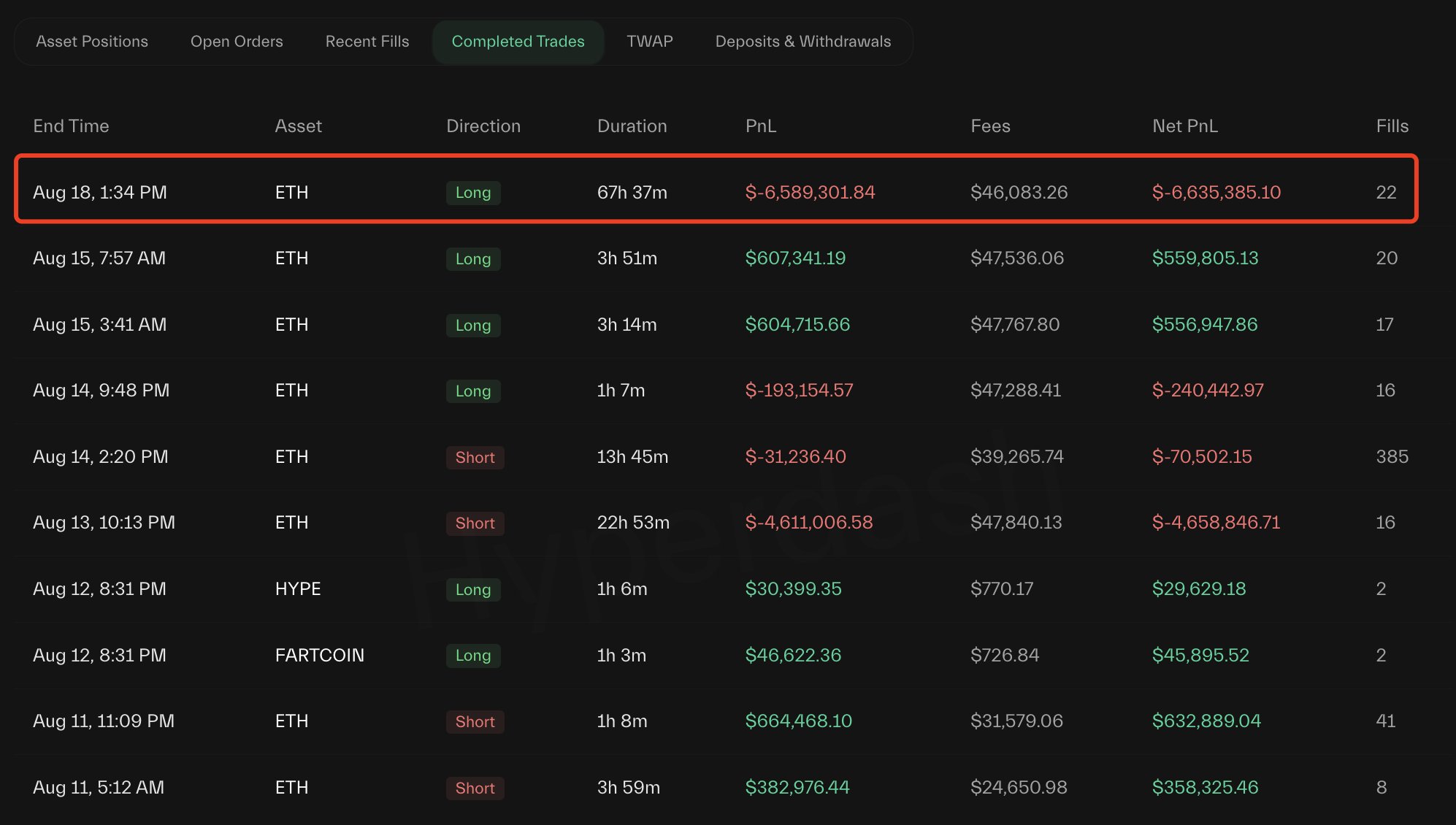Image resolution: width=1456 pixels, height=825 pixels.
Task: Open the TWAP tab
Action: pyautogui.click(x=649, y=42)
